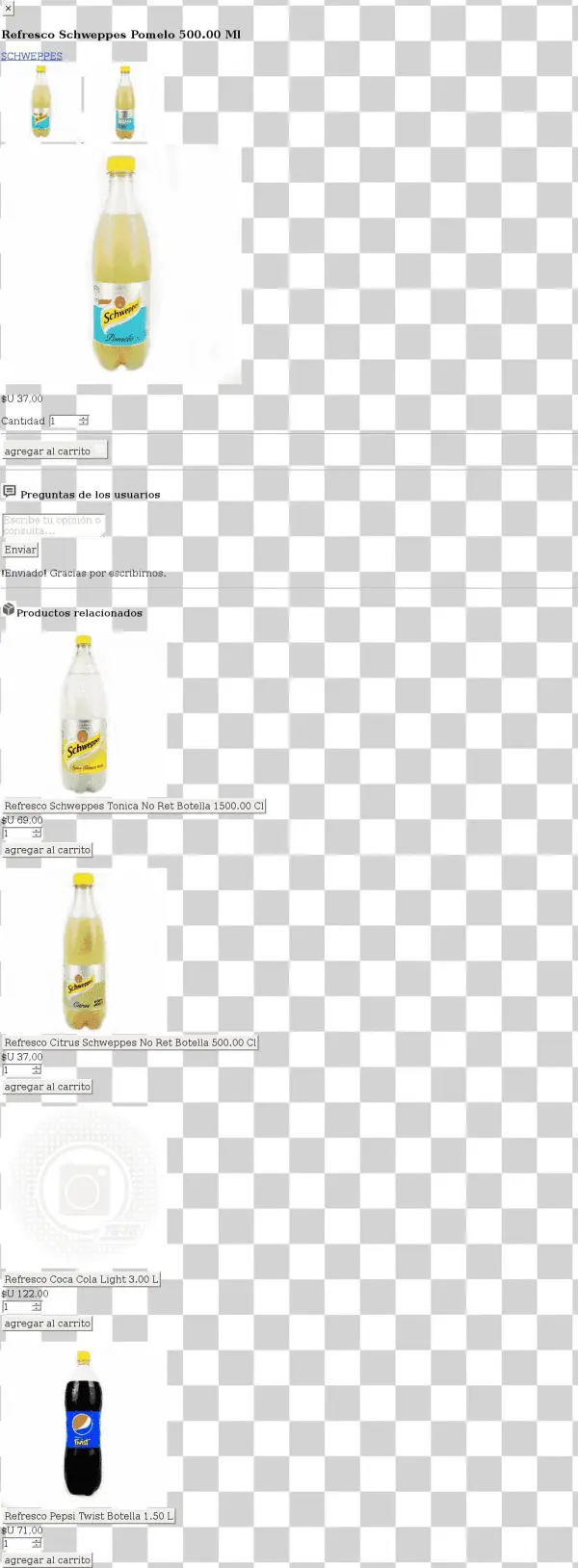Click quantity spinner for Schweppes Tonica
Image resolution: width=578 pixels, height=1568 pixels.
point(37,834)
